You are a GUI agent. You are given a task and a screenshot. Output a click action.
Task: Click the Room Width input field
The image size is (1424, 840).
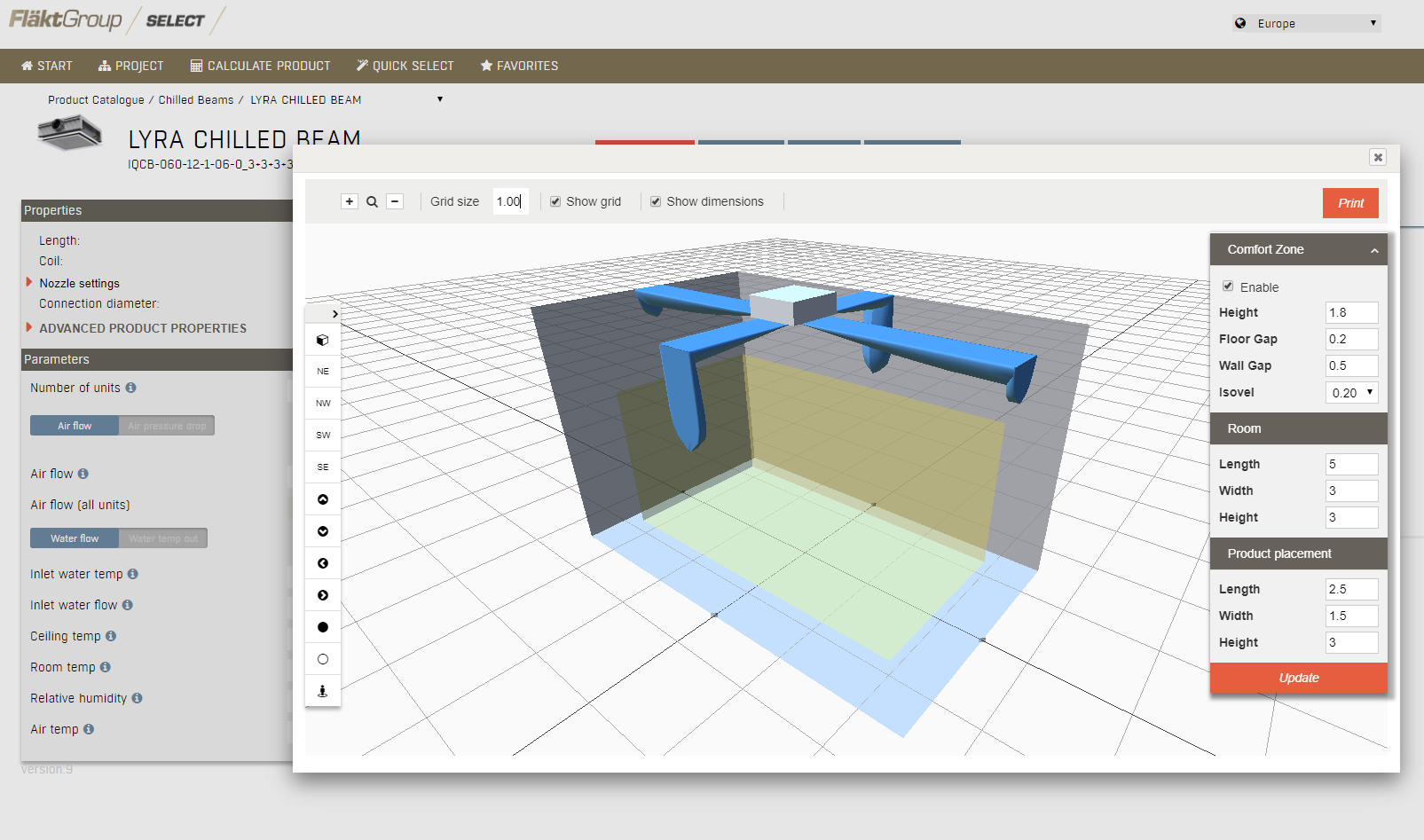point(1352,491)
